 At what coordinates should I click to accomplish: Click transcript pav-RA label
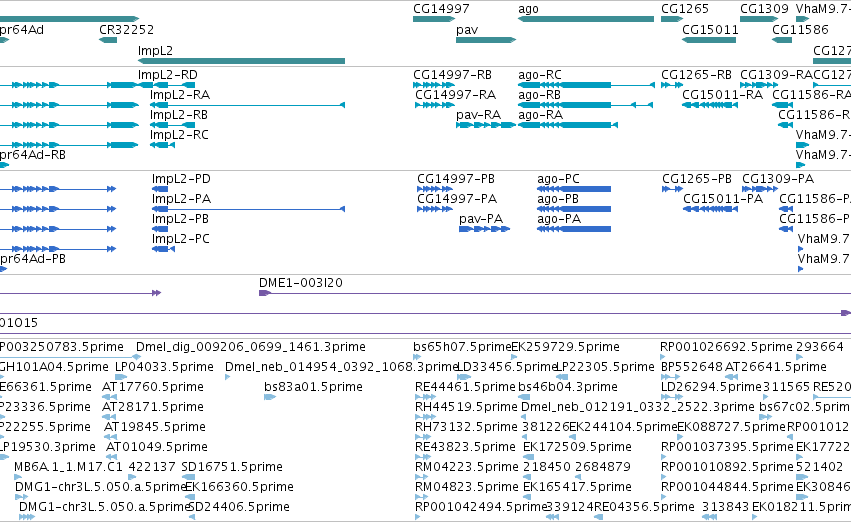pyautogui.click(x=478, y=115)
